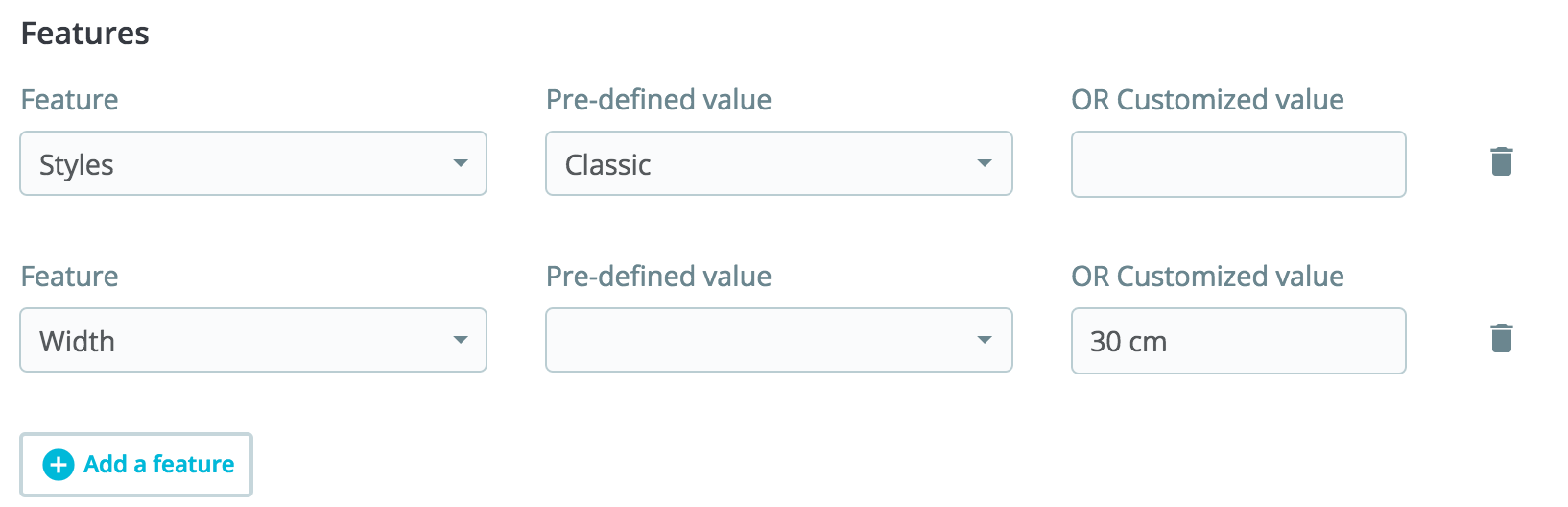Viewport: 1568px width, 507px height.
Task: Delete the Width feature row
Action: [1502, 339]
